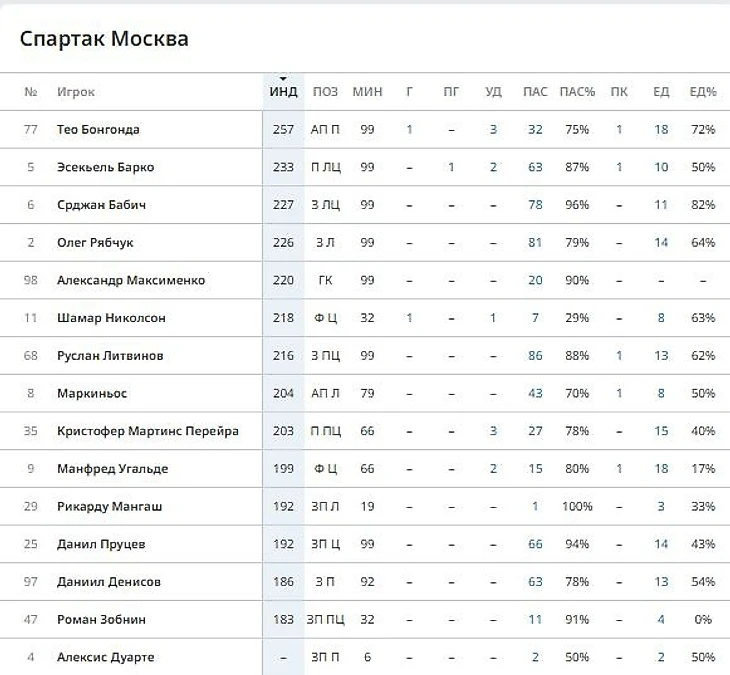Open Алексис Дуарте player row
Screen dimensions: 730x675
pyautogui.click(x=365, y=657)
